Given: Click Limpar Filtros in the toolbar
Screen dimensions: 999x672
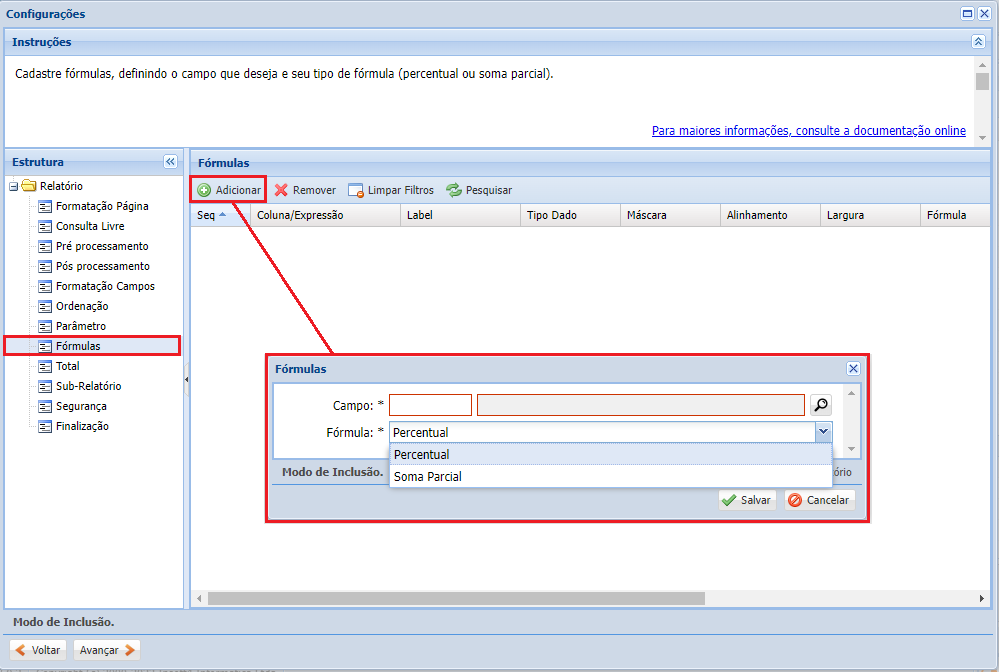Looking at the screenshot, I should 391,190.
